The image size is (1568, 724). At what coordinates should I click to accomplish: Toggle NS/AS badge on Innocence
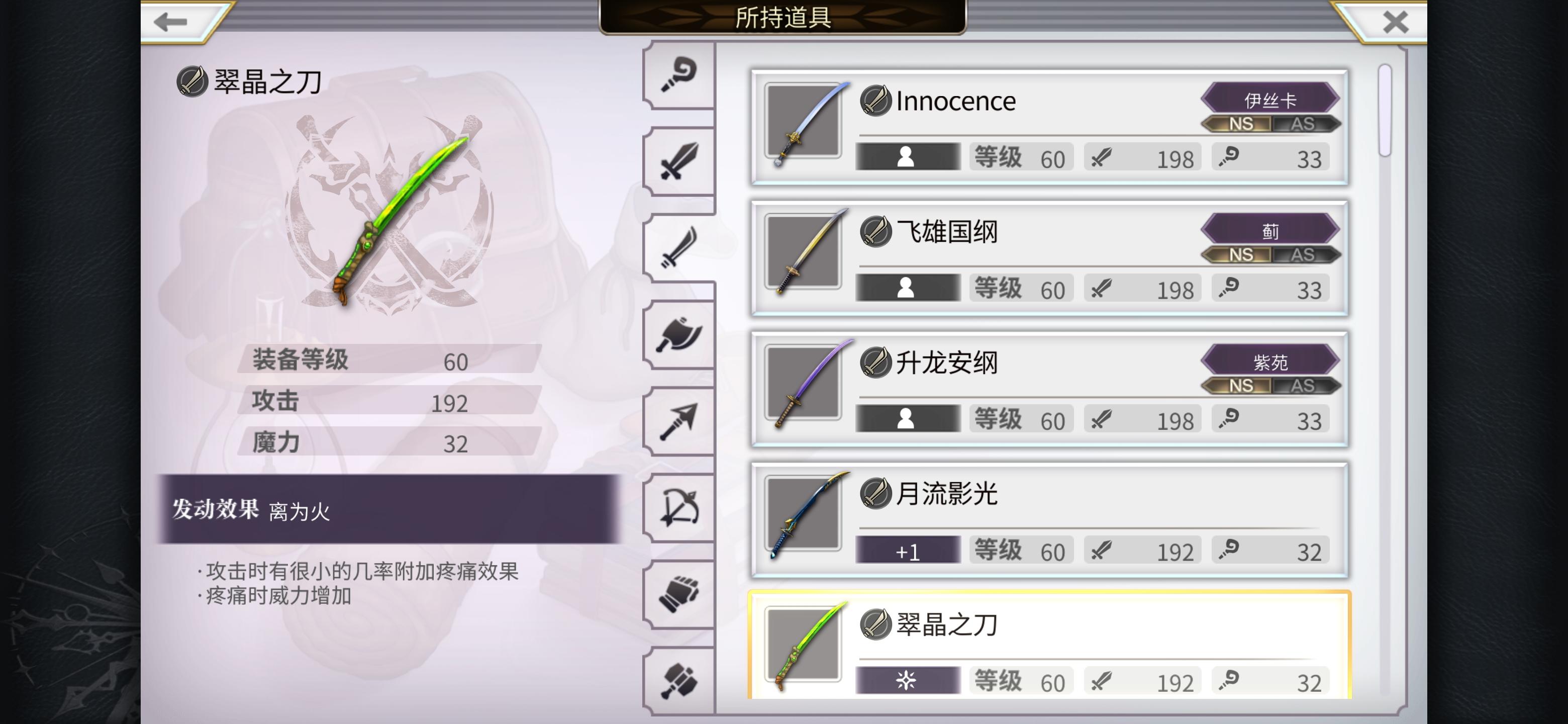click(x=1271, y=124)
